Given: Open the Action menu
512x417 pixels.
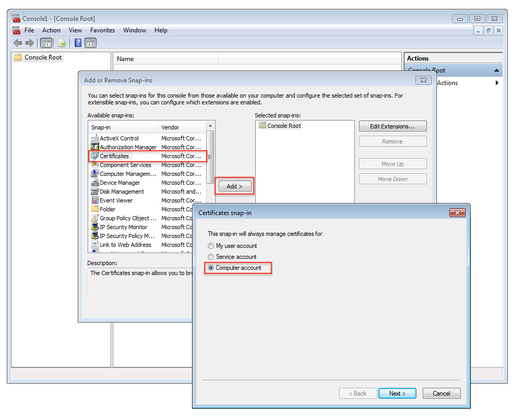Looking at the screenshot, I should pyautogui.click(x=51, y=30).
